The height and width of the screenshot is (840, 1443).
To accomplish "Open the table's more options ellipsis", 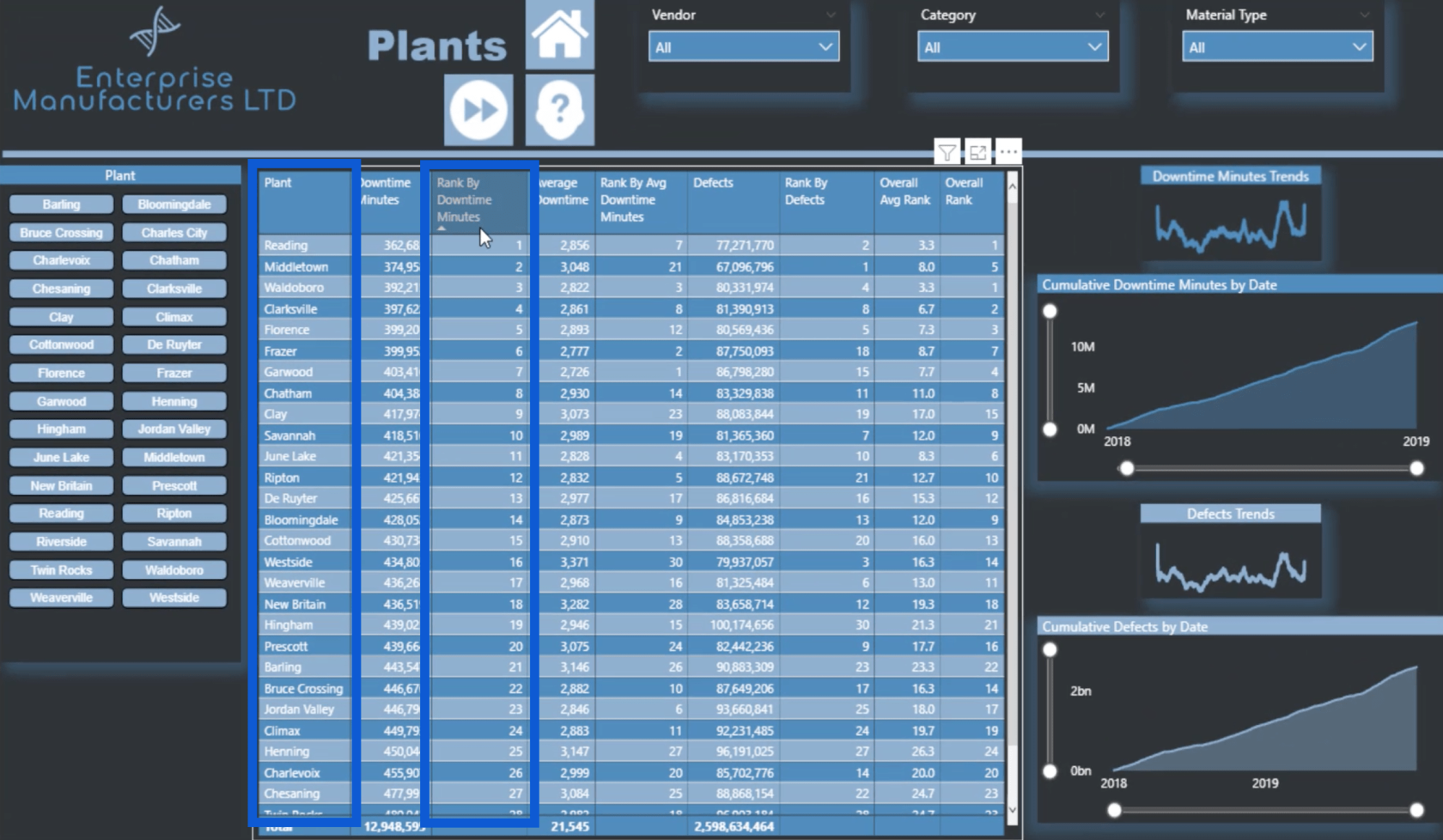I will [x=1008, y=153].
